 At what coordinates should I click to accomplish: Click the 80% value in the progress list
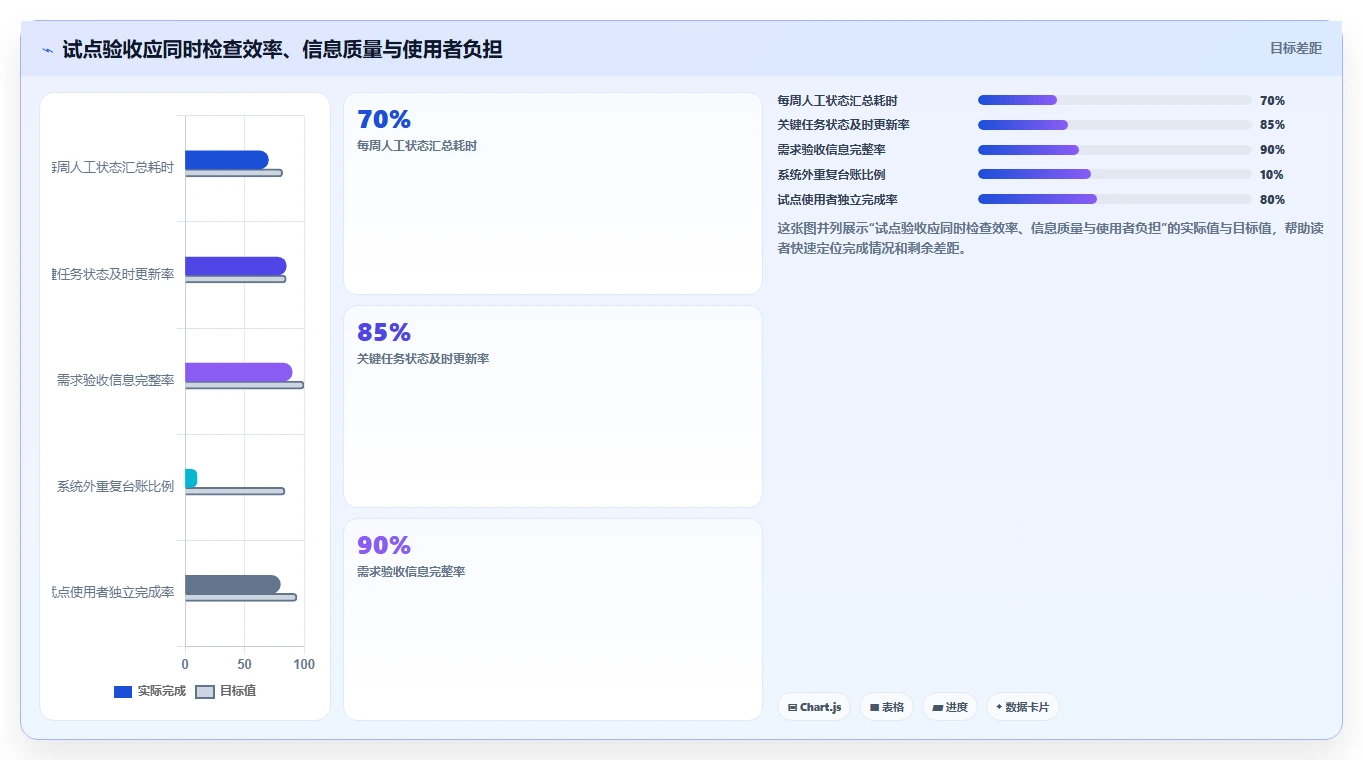pos(1272,200)
